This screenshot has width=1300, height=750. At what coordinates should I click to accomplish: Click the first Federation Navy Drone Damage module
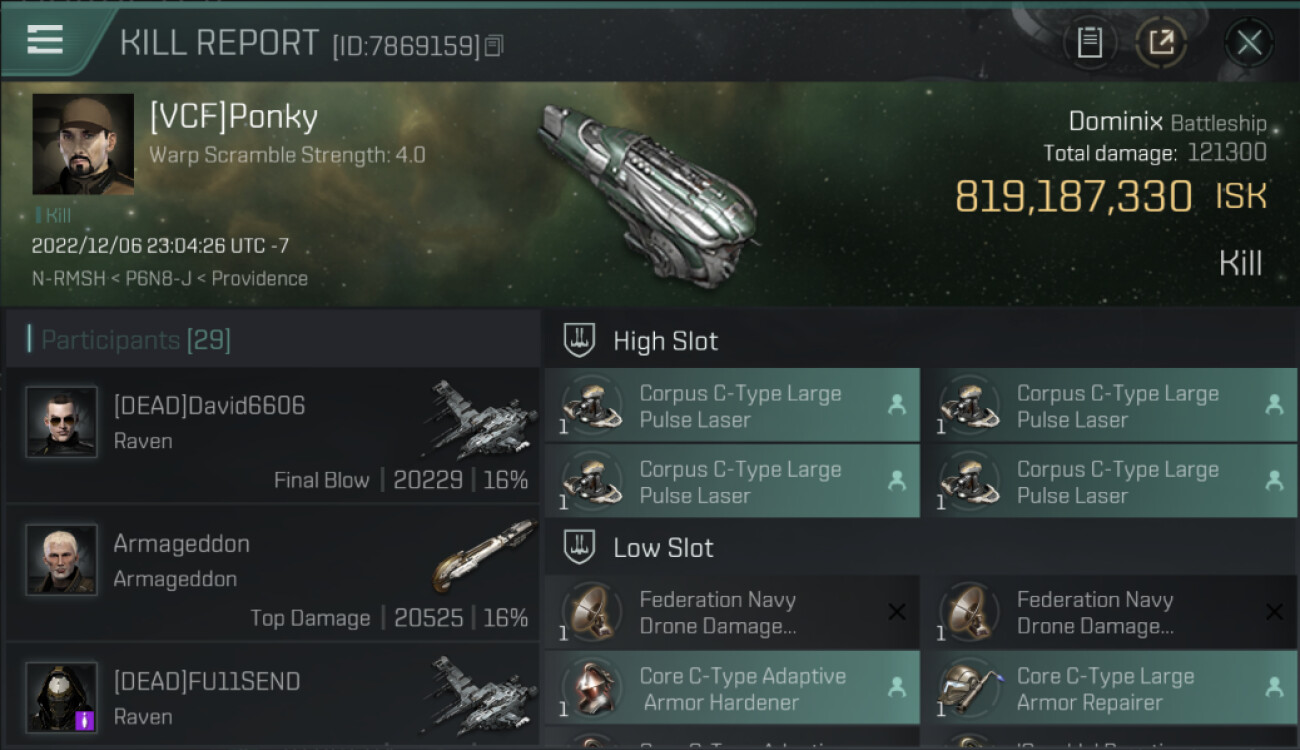[x=731, y=612]
